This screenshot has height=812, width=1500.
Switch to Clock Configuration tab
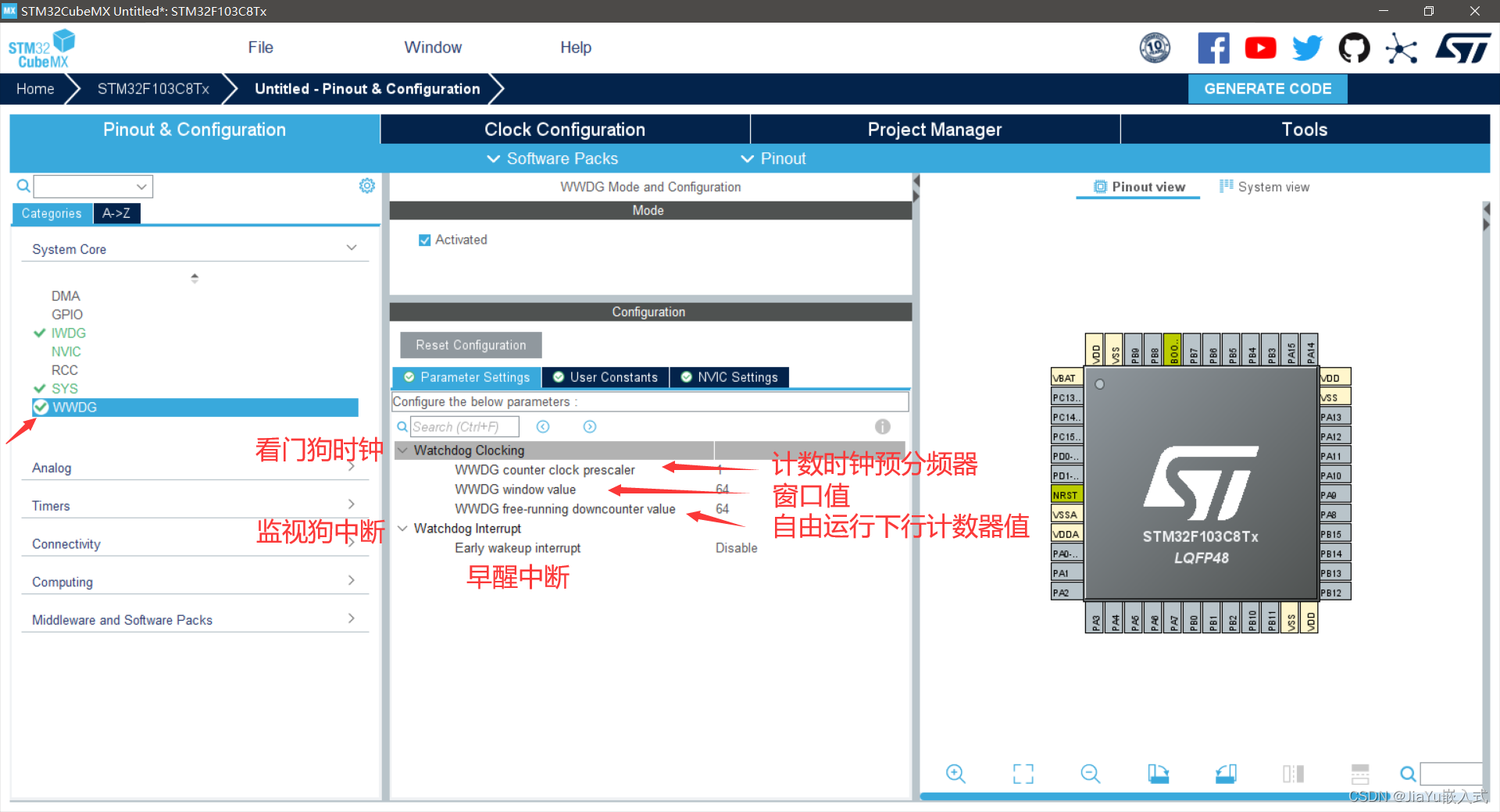point(565,130)
